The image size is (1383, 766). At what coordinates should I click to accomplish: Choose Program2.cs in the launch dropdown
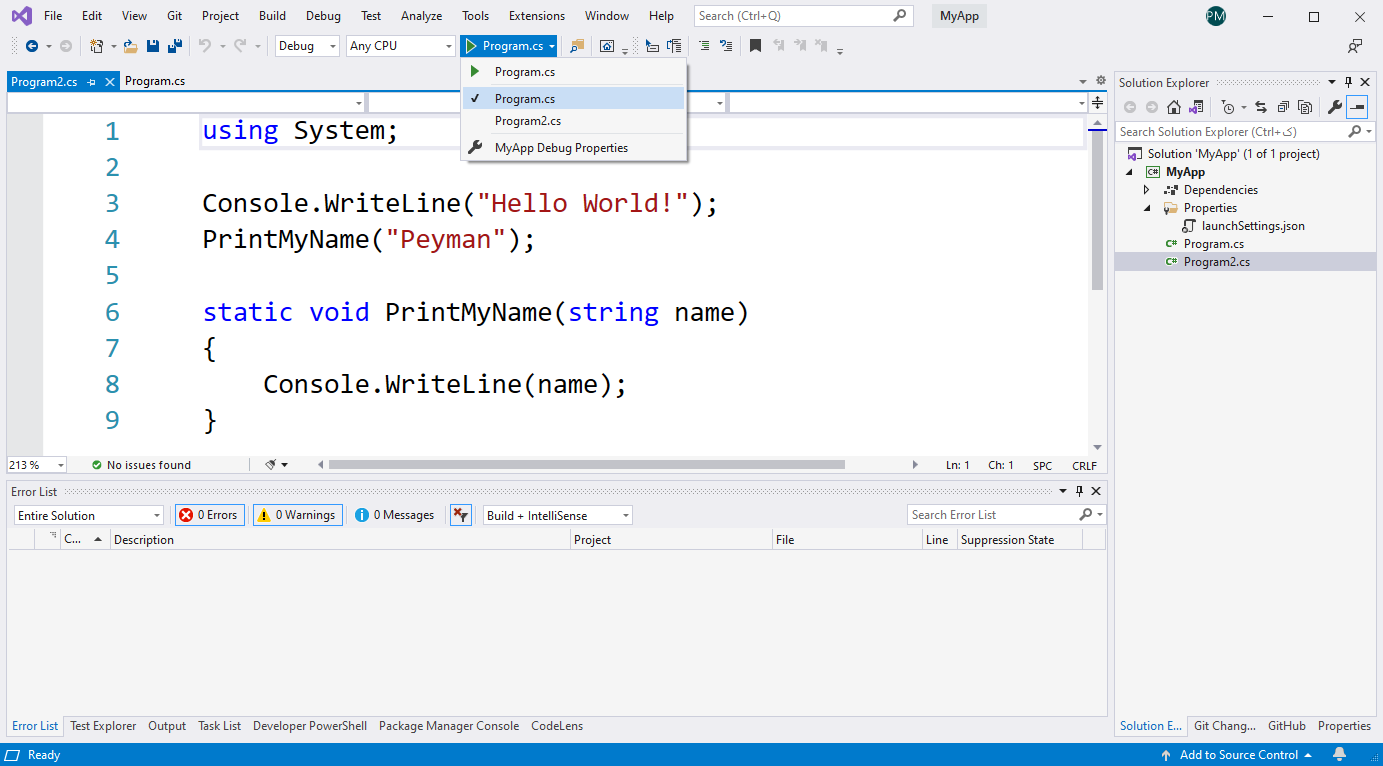(x=574, y=121)
